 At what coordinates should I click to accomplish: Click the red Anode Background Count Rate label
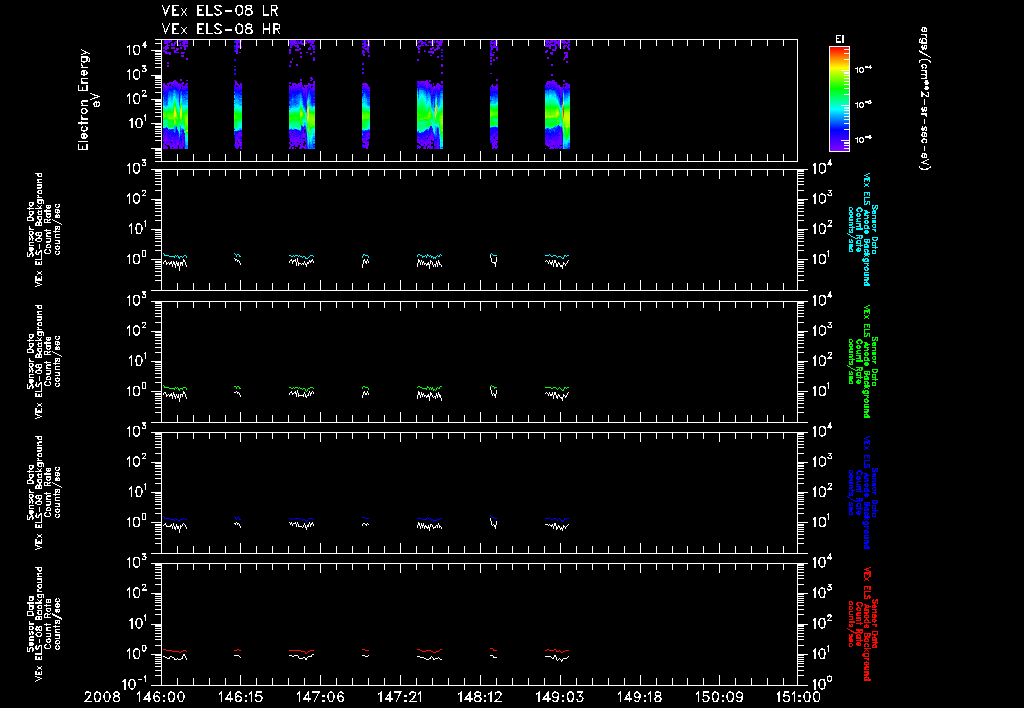[862, 624]
